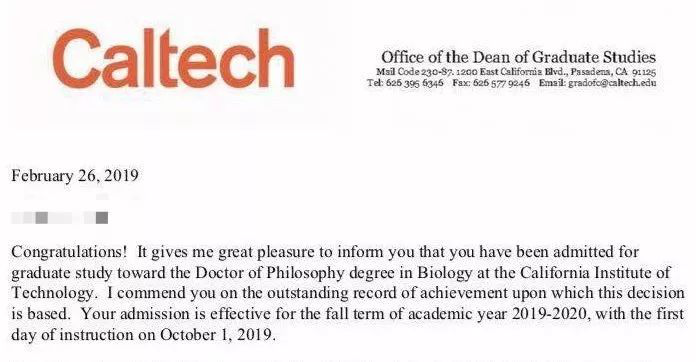696x362 pixels.
Task: Click the Fax: 626 577 9246 number
Action: tap(491, 83)
